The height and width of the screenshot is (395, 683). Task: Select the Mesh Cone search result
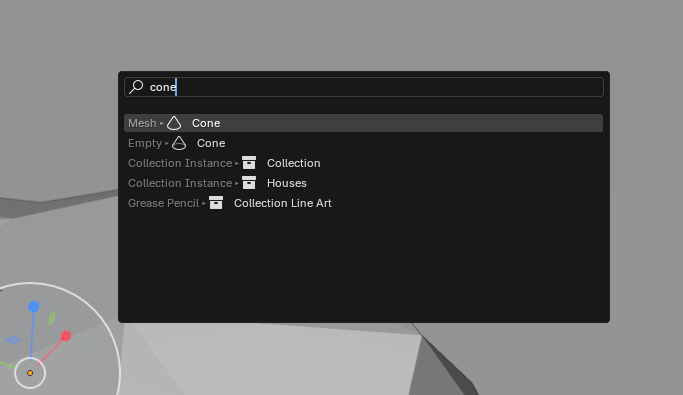363,123
